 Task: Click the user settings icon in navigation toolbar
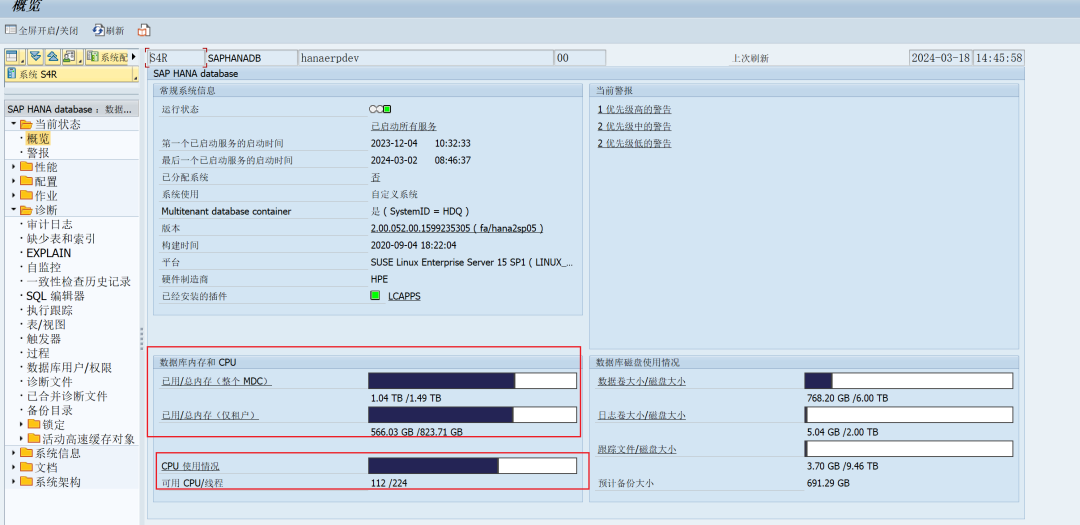point(69,56)
